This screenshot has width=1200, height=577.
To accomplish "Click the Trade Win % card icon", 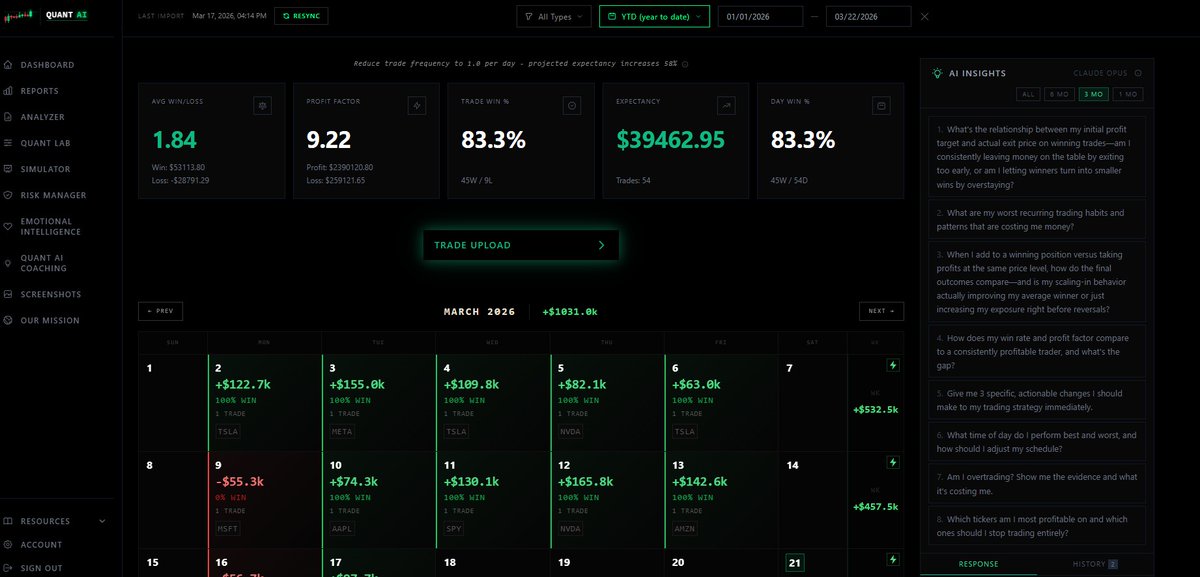I will 571,105.
